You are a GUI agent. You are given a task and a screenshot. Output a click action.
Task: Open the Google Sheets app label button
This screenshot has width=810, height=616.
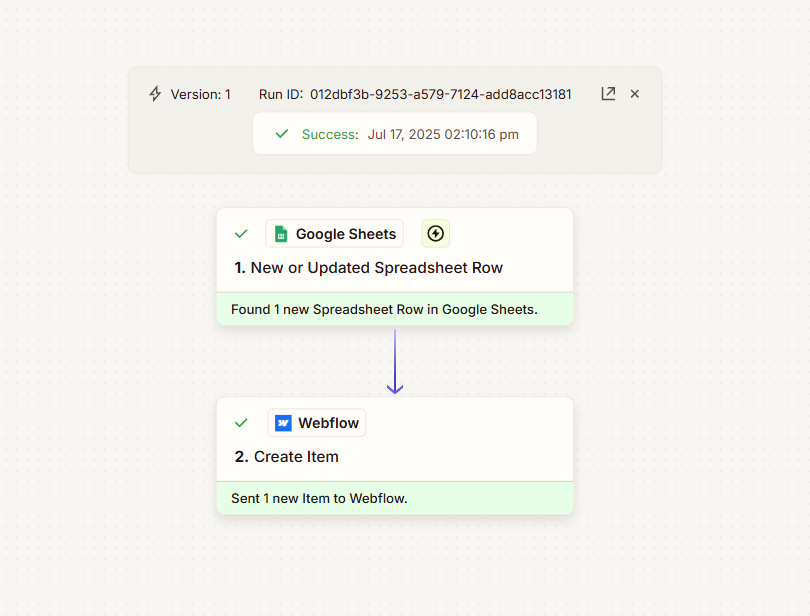(x=334, y=234)
